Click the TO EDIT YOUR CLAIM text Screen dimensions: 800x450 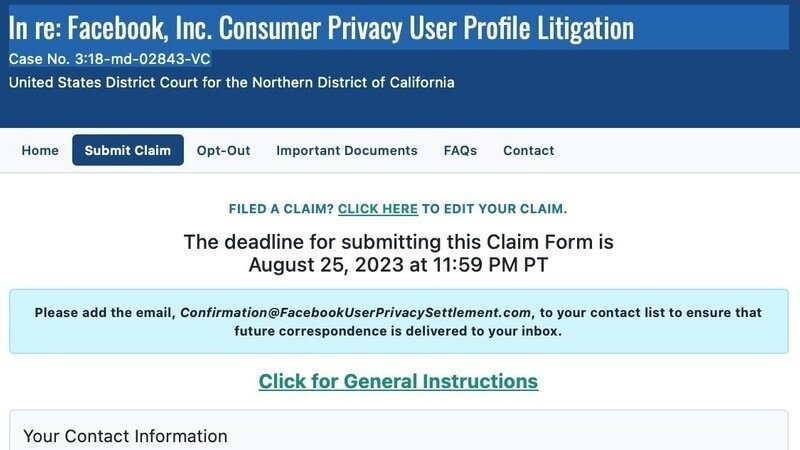(x=494, y=209)
